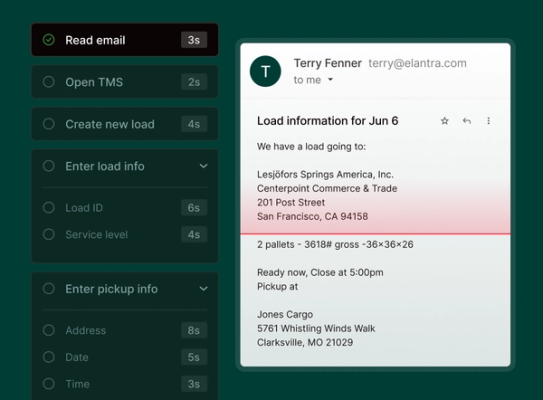Expand the 'to me' recipient dropdown

tap(330, 80)
